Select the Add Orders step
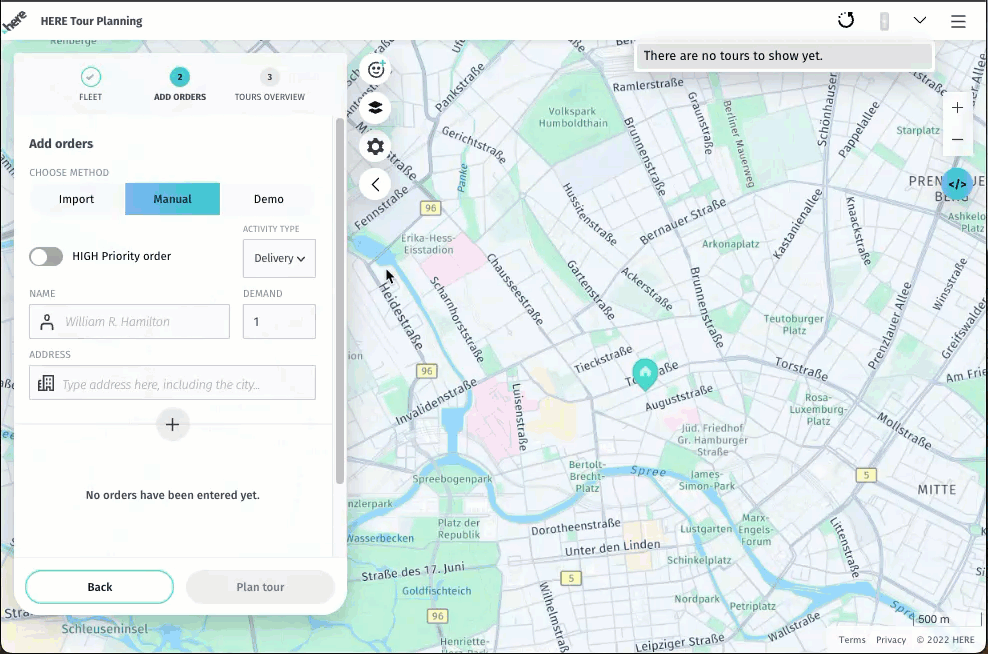This screenshot has width=988, height=654. [180, 84]
